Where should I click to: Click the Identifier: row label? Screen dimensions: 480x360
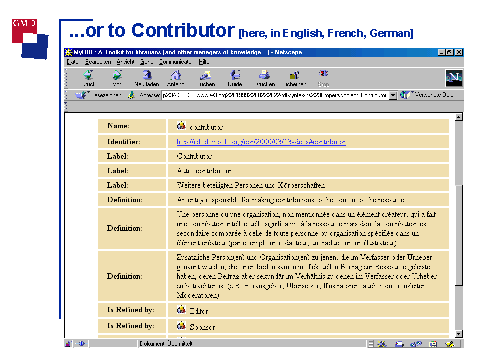tap(124, 142)
